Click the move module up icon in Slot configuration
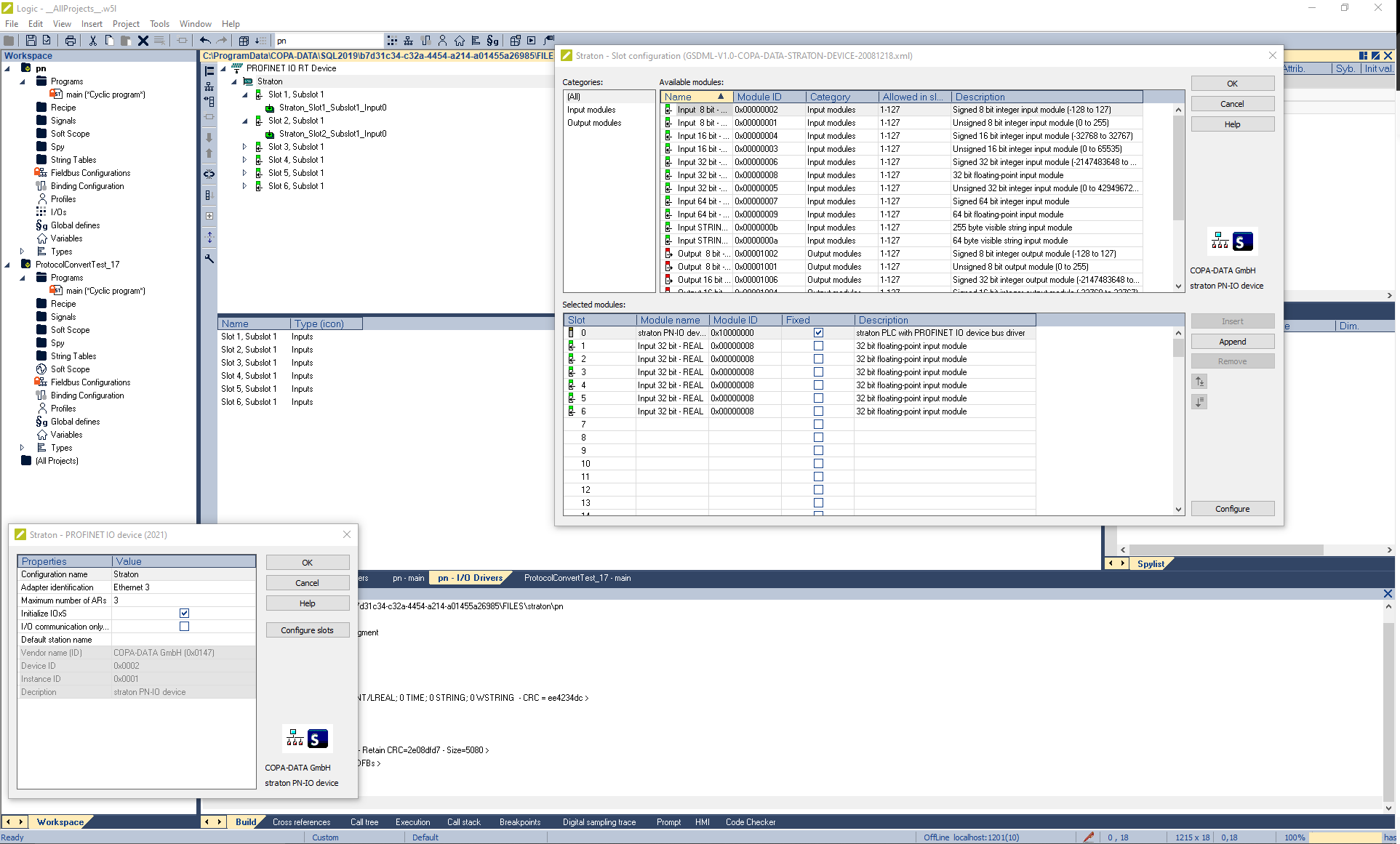The width and height of the screenshot is (1400, 844). pos(1200,382)
